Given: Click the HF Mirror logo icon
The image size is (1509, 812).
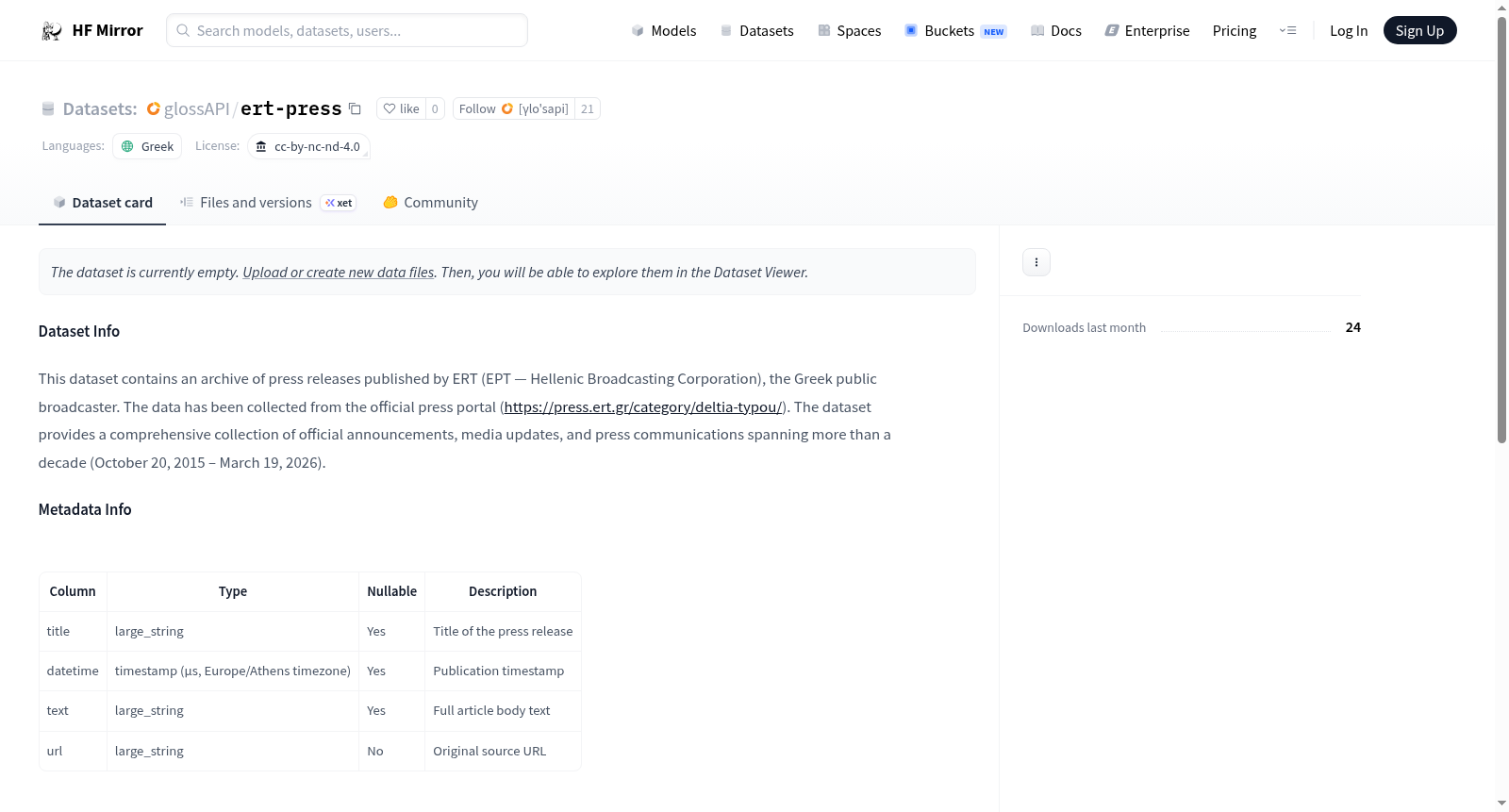Looking at the screenshot, I should point(52,31).
